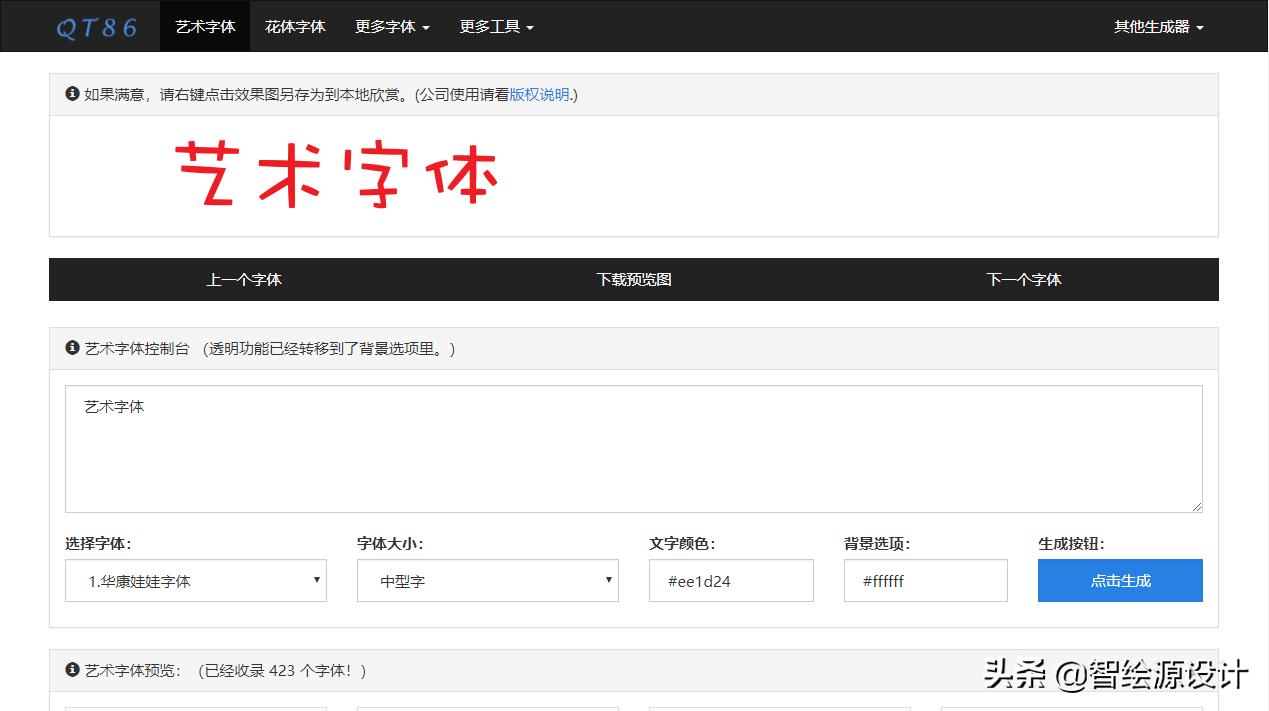Click the QT86 site logo
1269x711 pixels.
point(97,27)
